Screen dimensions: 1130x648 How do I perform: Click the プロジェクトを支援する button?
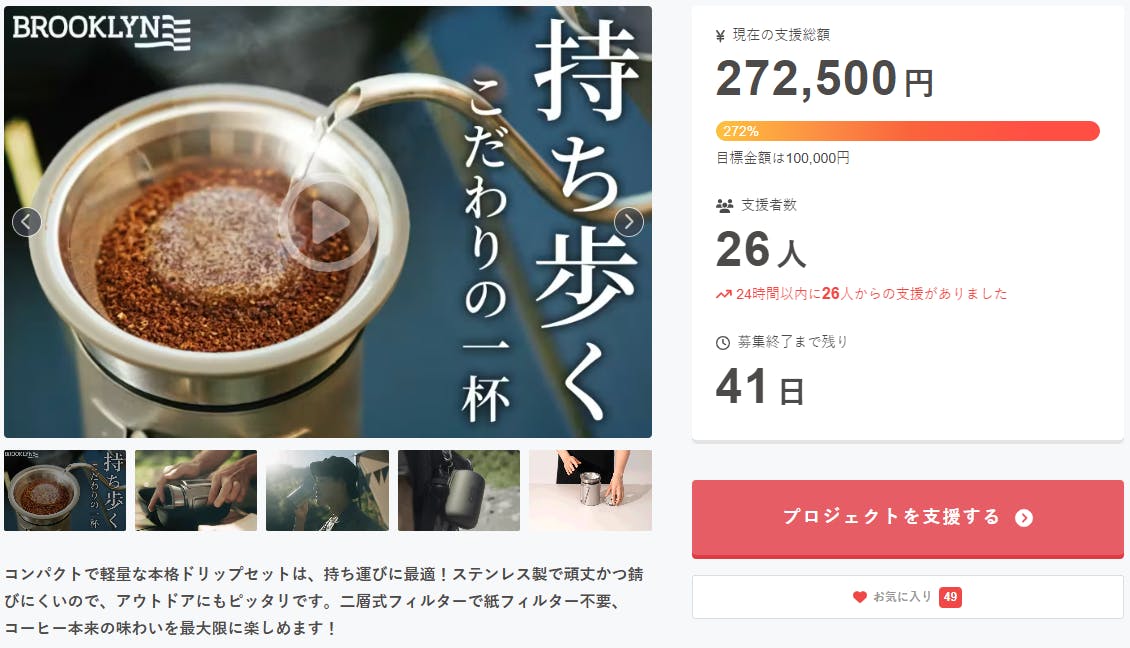907,518
